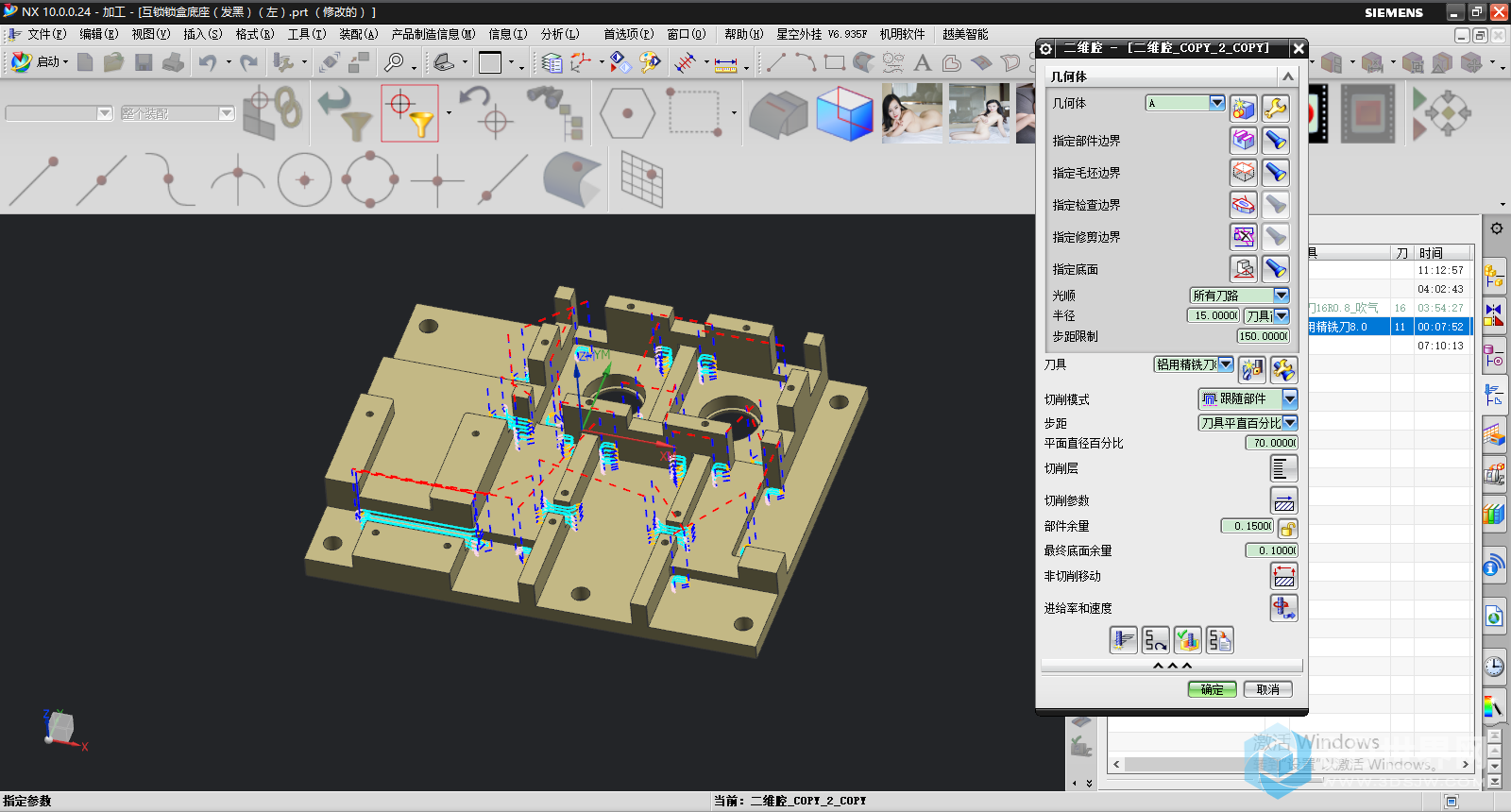Click the verify tool path icon
The width and height of the screenshot is (1511, 812).
pyautogui.click(x=1187, y=640)
